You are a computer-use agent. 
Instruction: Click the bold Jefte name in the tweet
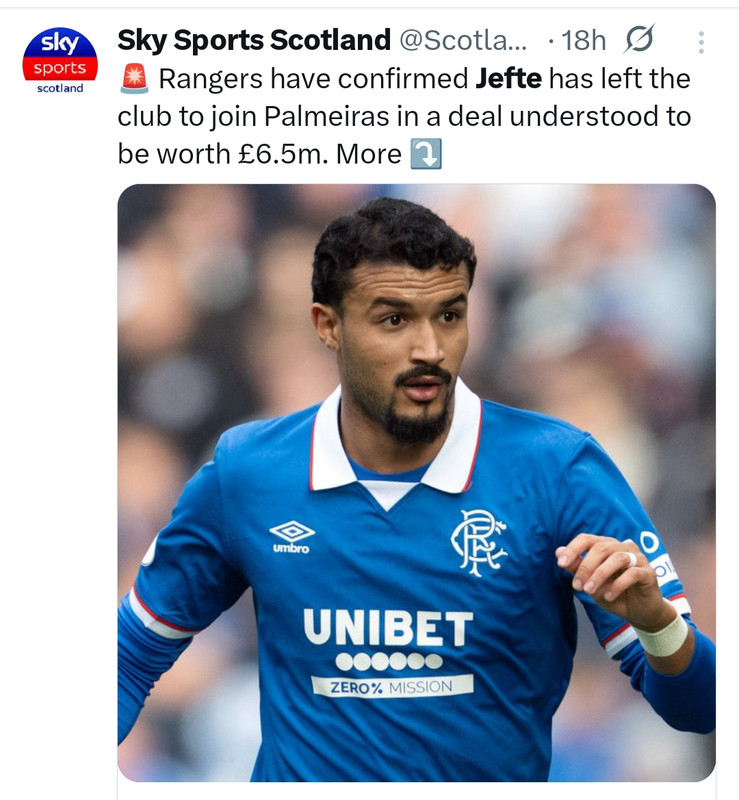pos(508,79)
